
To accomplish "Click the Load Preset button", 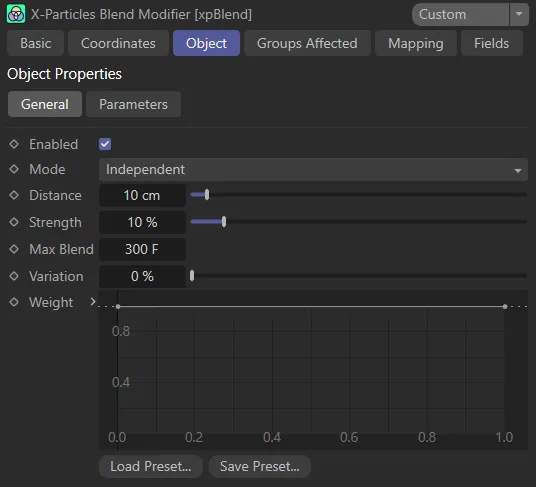I will click(151, 466).
